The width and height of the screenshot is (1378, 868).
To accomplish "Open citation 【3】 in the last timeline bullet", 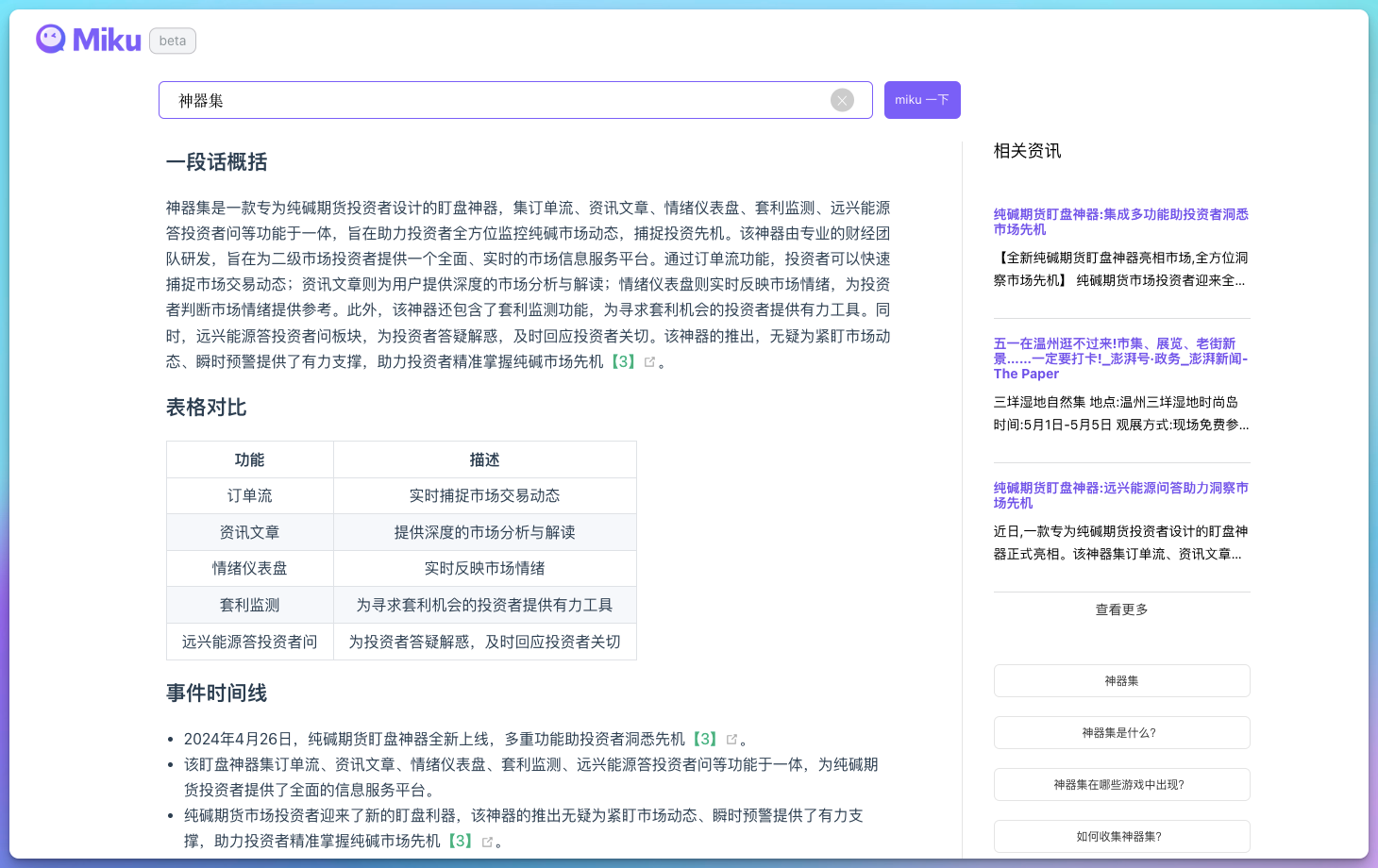I will [460, 841].
